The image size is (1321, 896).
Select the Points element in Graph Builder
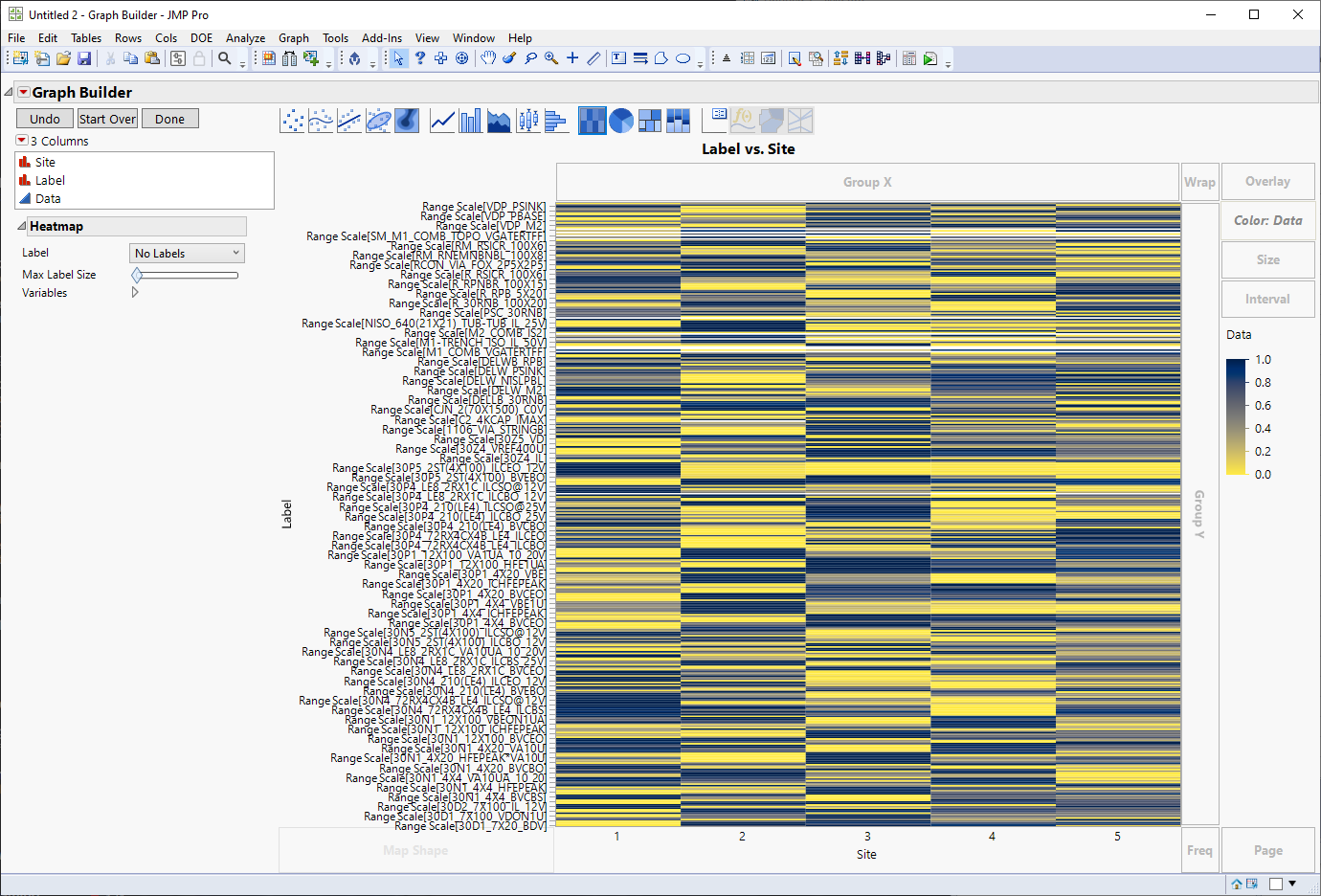[x=292, y=120]
